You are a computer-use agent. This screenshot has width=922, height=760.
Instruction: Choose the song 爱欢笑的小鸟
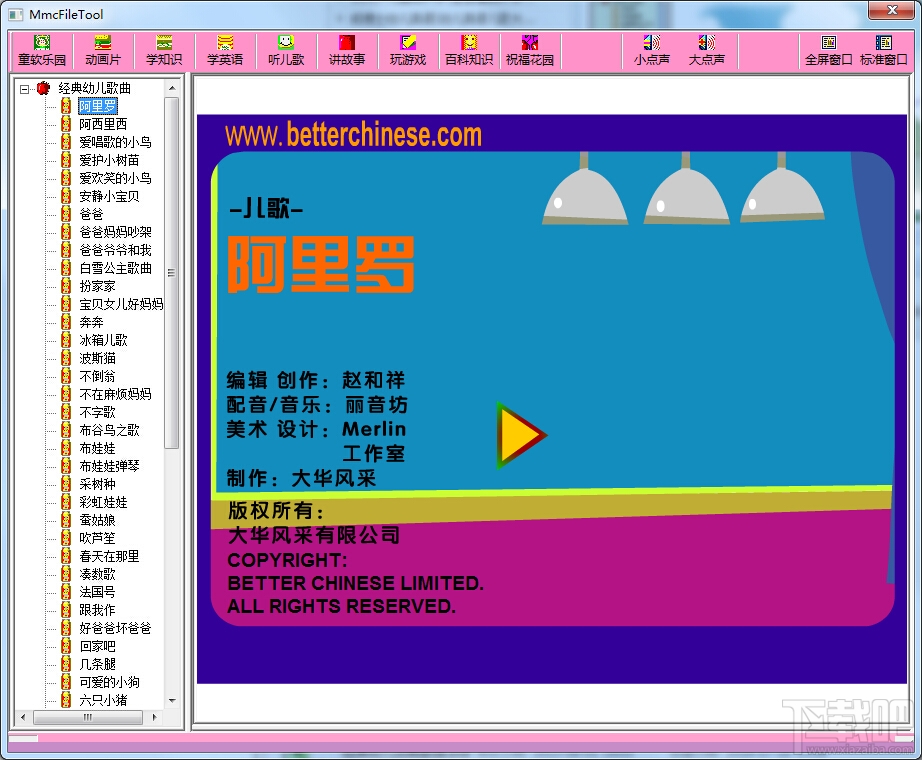[115, 178]
